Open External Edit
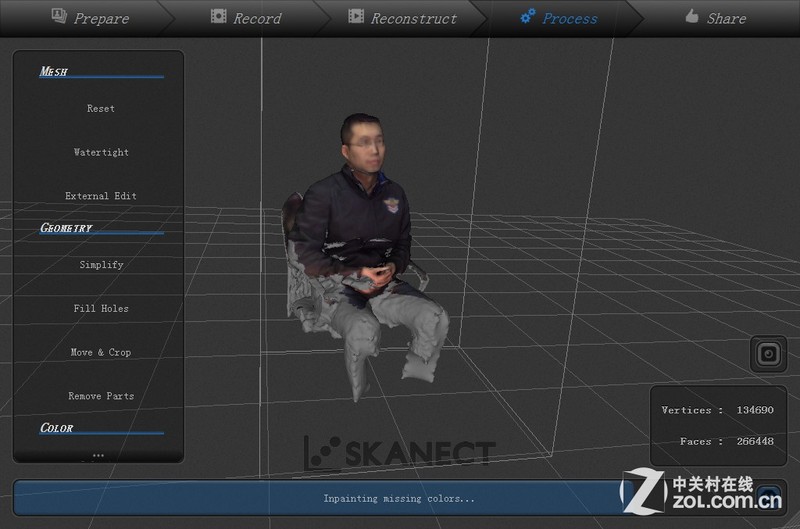800x529 pixels. pyautogui.click(x=101, y=196)
